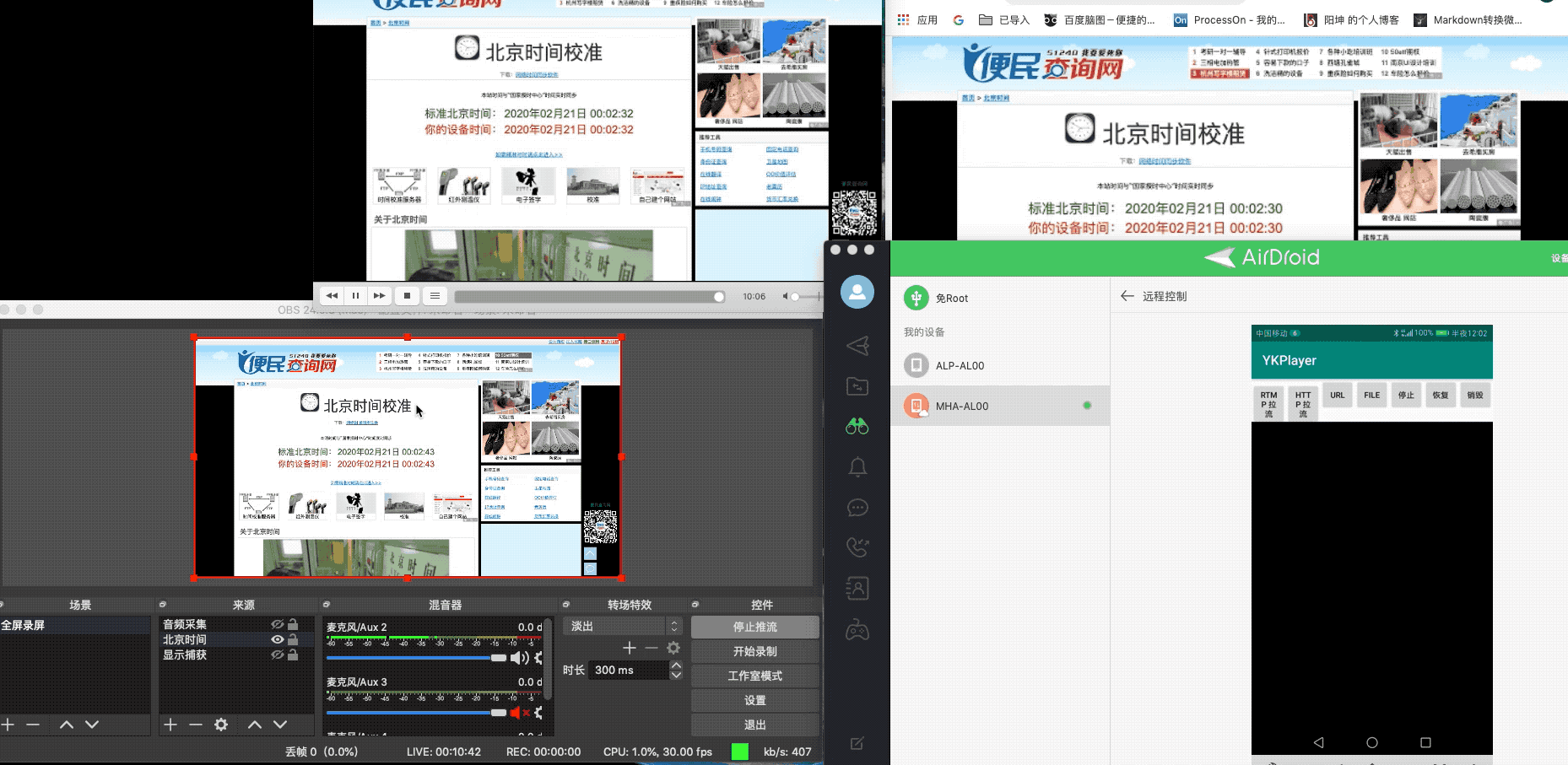The image size is (1568, 765).
Task: Open Chrome 应用 apps bookmark
Action: coord(917,19)
